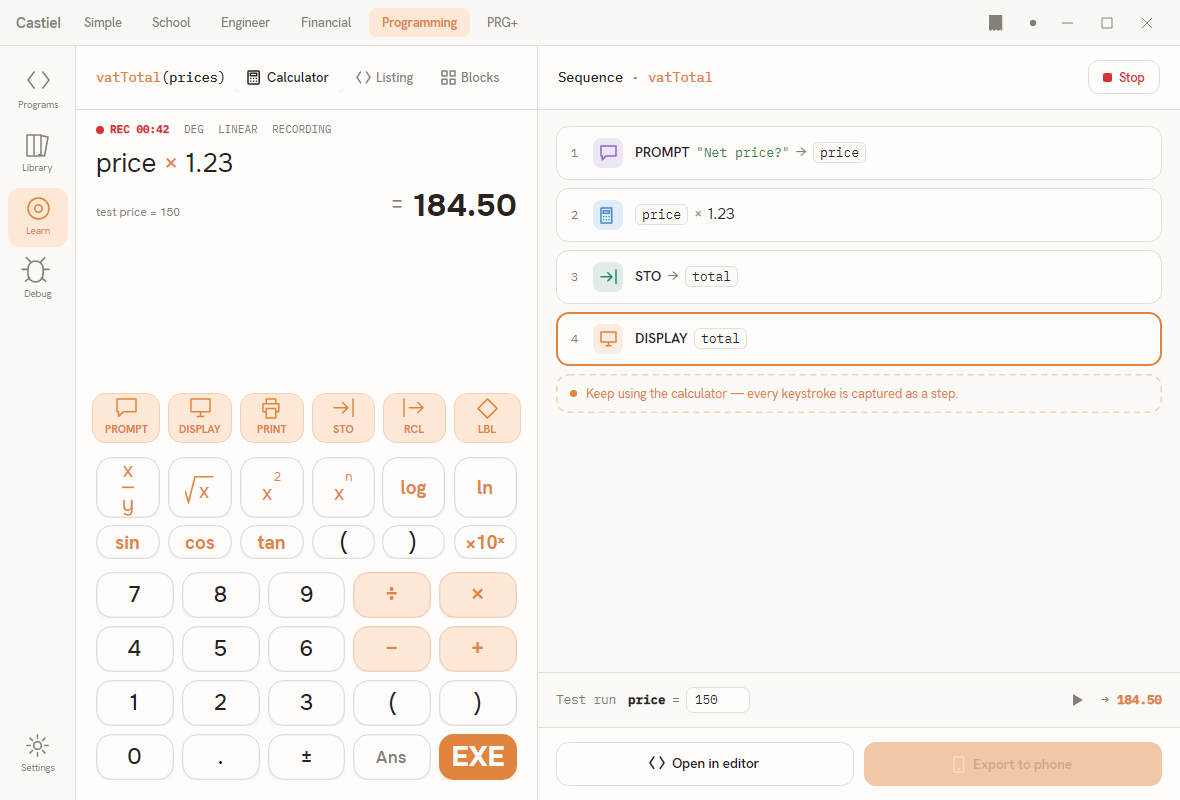The image size is (1180, 800).
Task: Open the Debug bug icon panel
Action: pyautogui.click(x=38, y=279)
